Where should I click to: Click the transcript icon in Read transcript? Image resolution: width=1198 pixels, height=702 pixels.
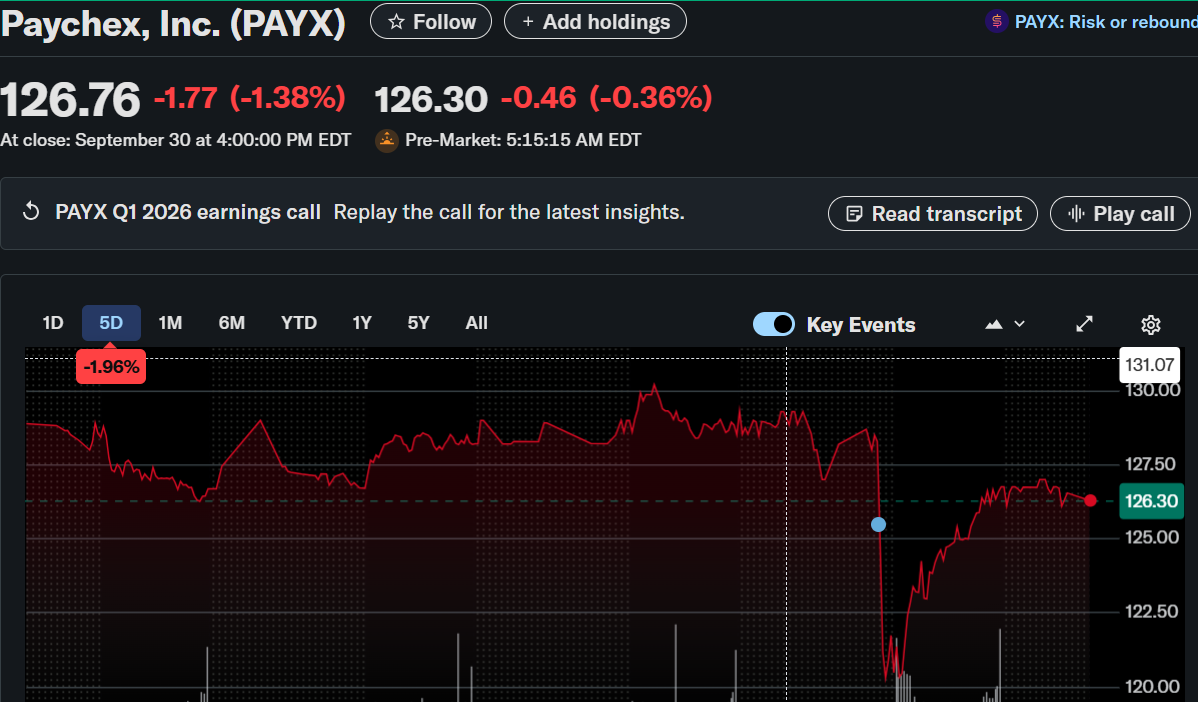point(854,214)
